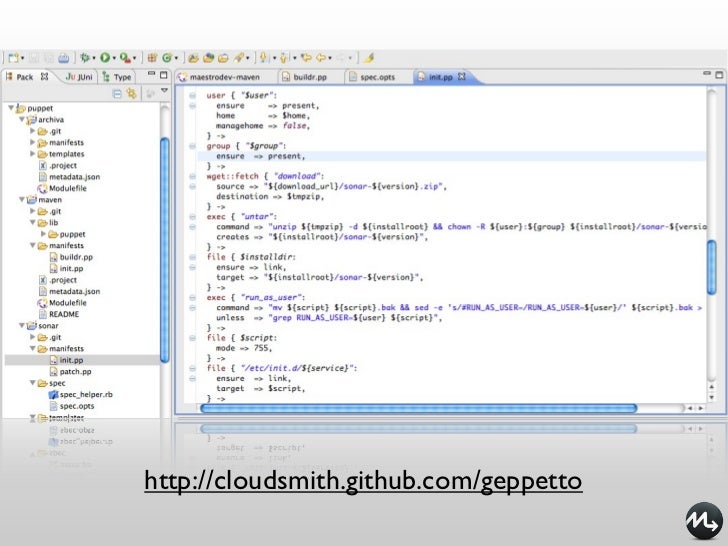
Task: Fold the wget::fetch "download" code block
Action: (192, 176)
